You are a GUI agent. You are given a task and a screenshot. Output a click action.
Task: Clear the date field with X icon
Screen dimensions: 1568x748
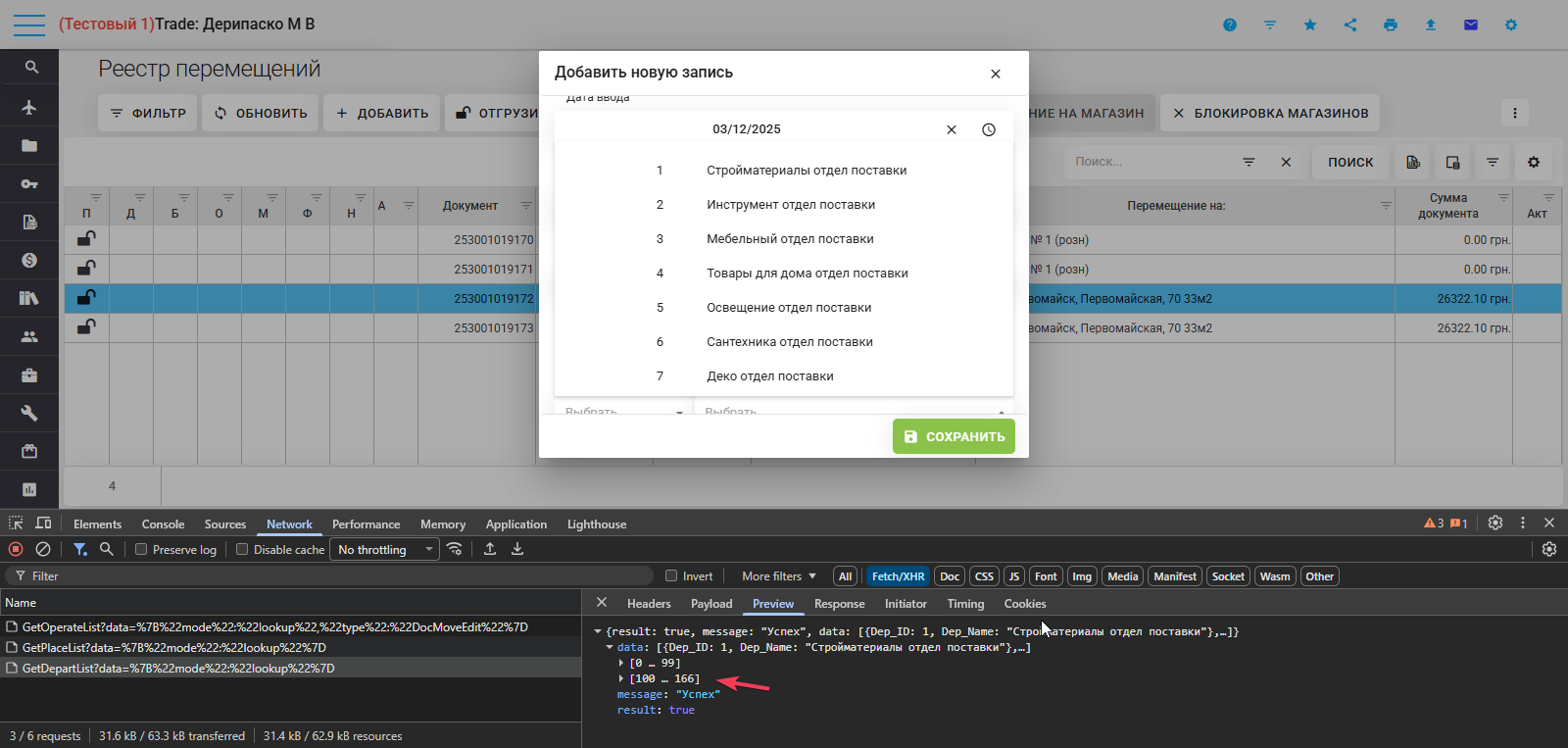[952, 129]
